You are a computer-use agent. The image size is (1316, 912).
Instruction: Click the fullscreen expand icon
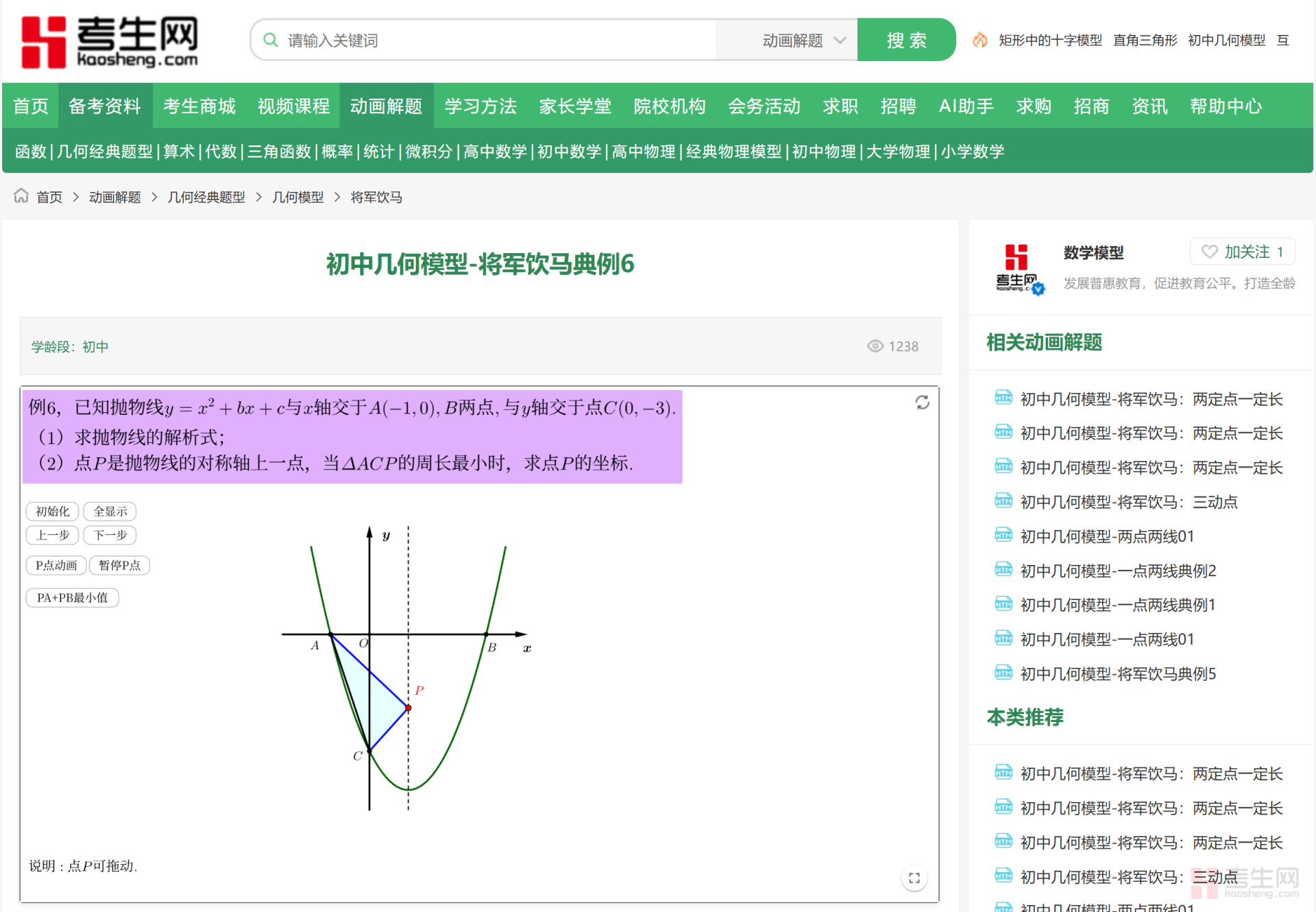914,878
